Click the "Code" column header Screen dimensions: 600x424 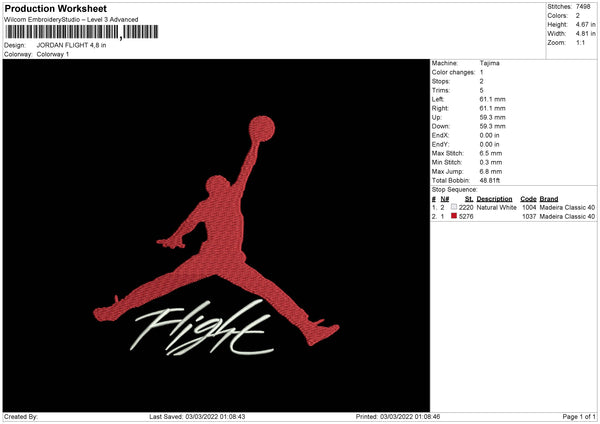pos(528,199)
